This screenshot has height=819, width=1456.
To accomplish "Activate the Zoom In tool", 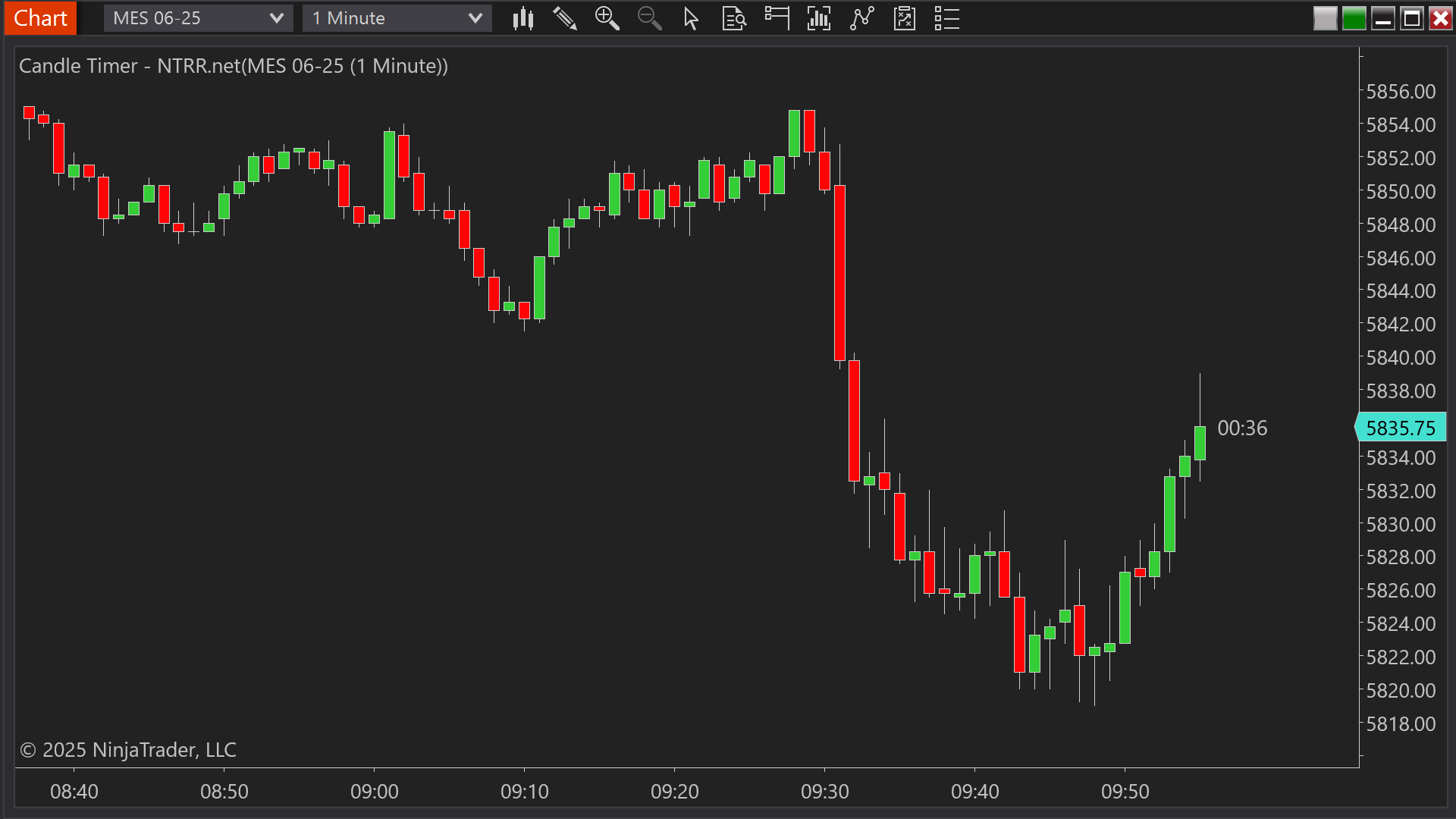I will pos(607,18).
